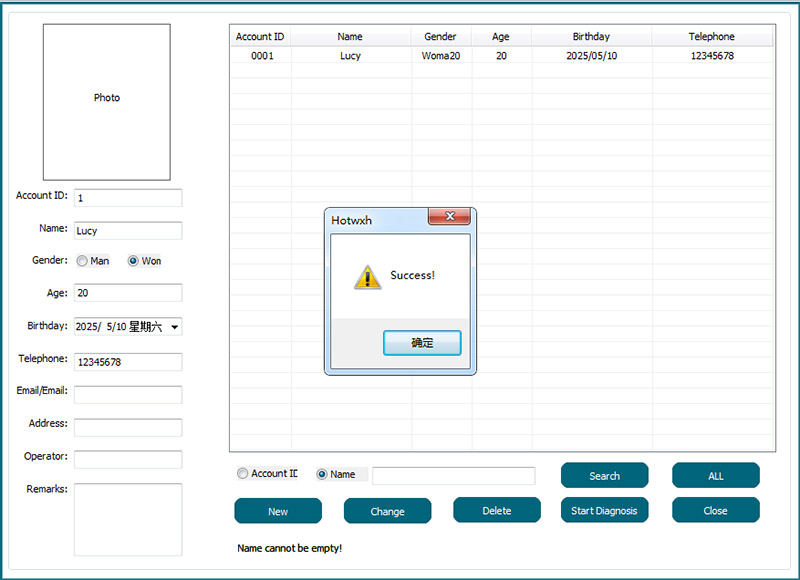Sort by the Birthday column header
This screenshot has width=800, height=580.
[x=591, y=37]
